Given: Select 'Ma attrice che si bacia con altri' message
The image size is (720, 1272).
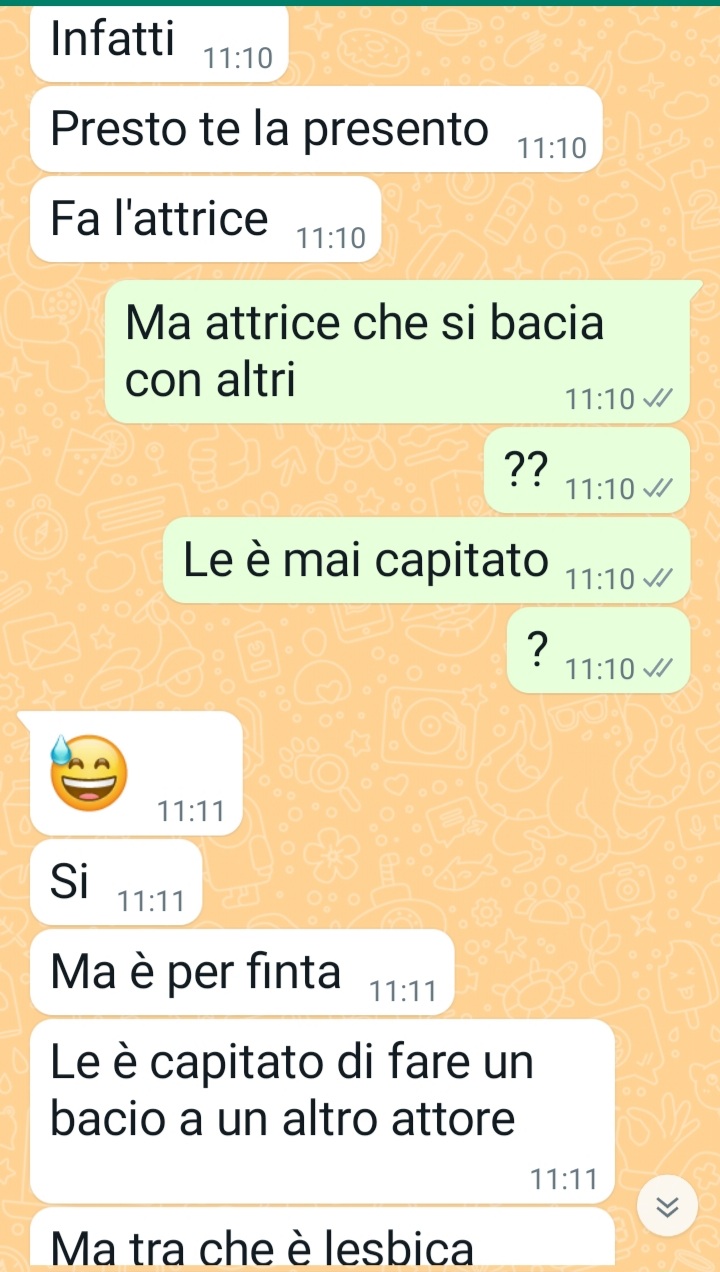Looking at the screenshot, I should pos(398,352).
